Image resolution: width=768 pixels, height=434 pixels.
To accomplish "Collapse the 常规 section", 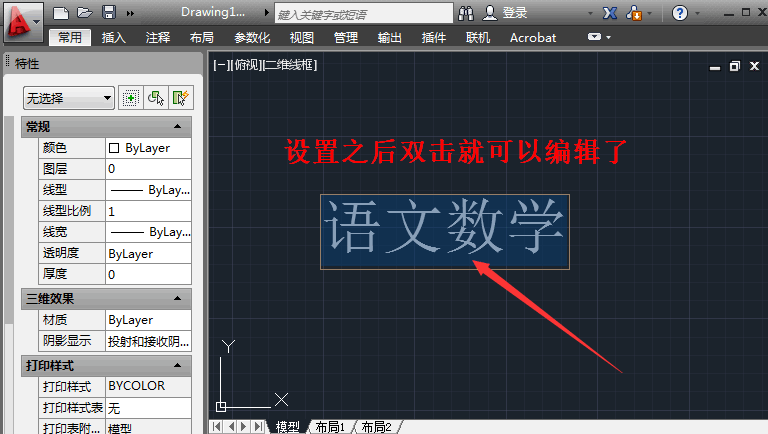I will point(177,127).
